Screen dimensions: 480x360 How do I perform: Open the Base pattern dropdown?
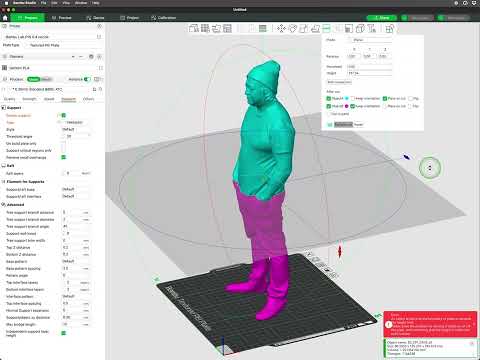(x=76, y=261)
